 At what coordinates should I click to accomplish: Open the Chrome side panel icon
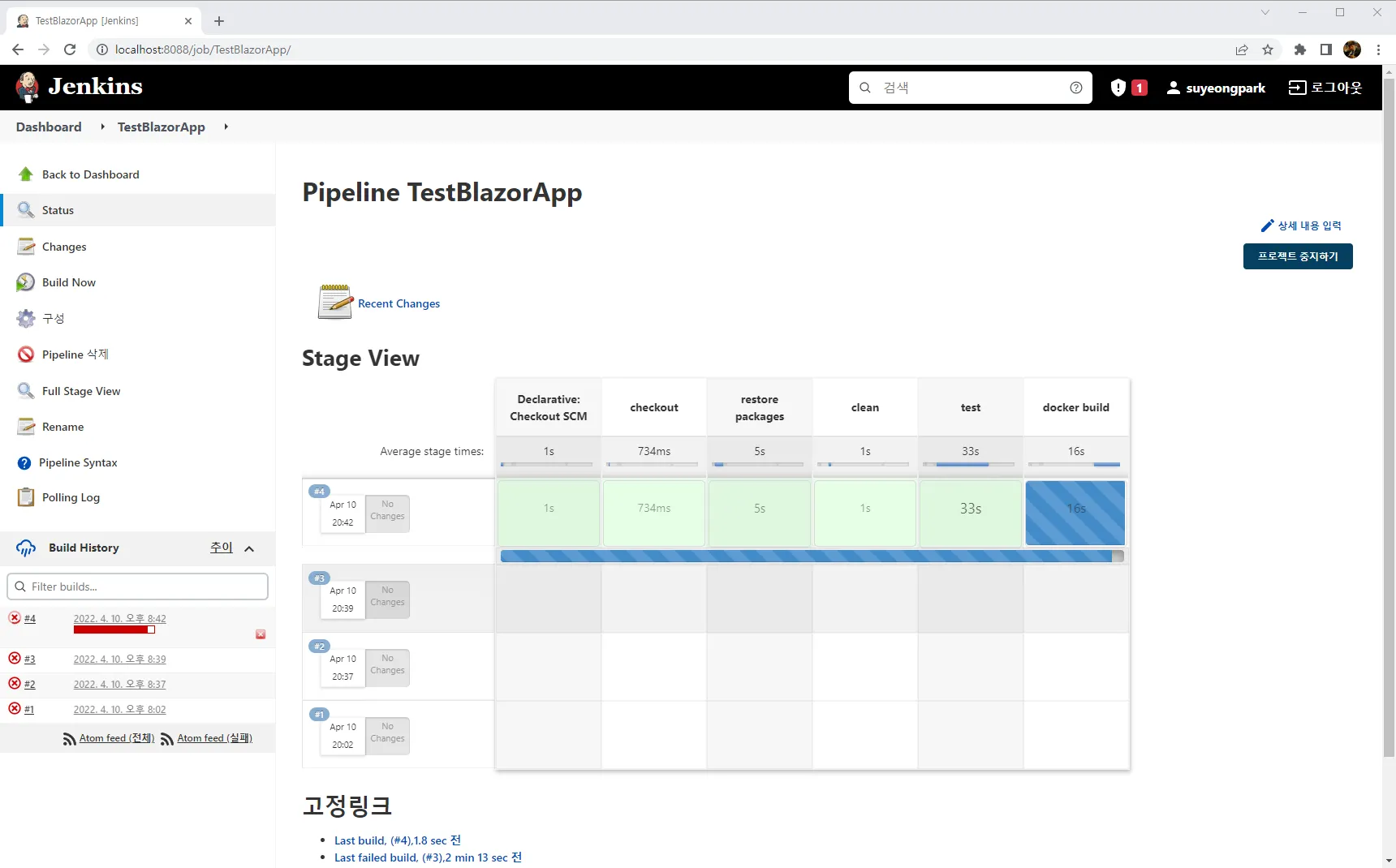[x=1326, y=49]
